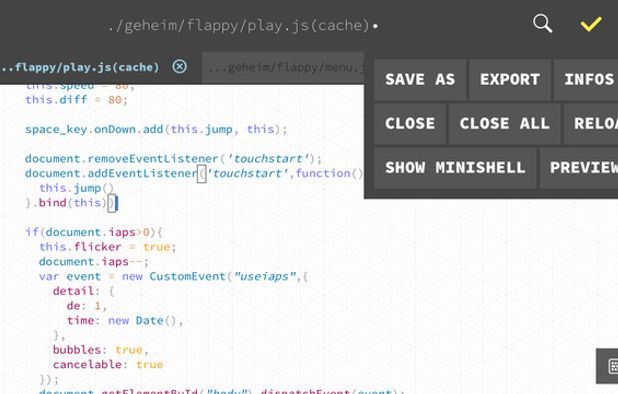Click the "document.iaps--;" line
The image size is (618, 394).
pyautogui.click(x=94, y=262)
